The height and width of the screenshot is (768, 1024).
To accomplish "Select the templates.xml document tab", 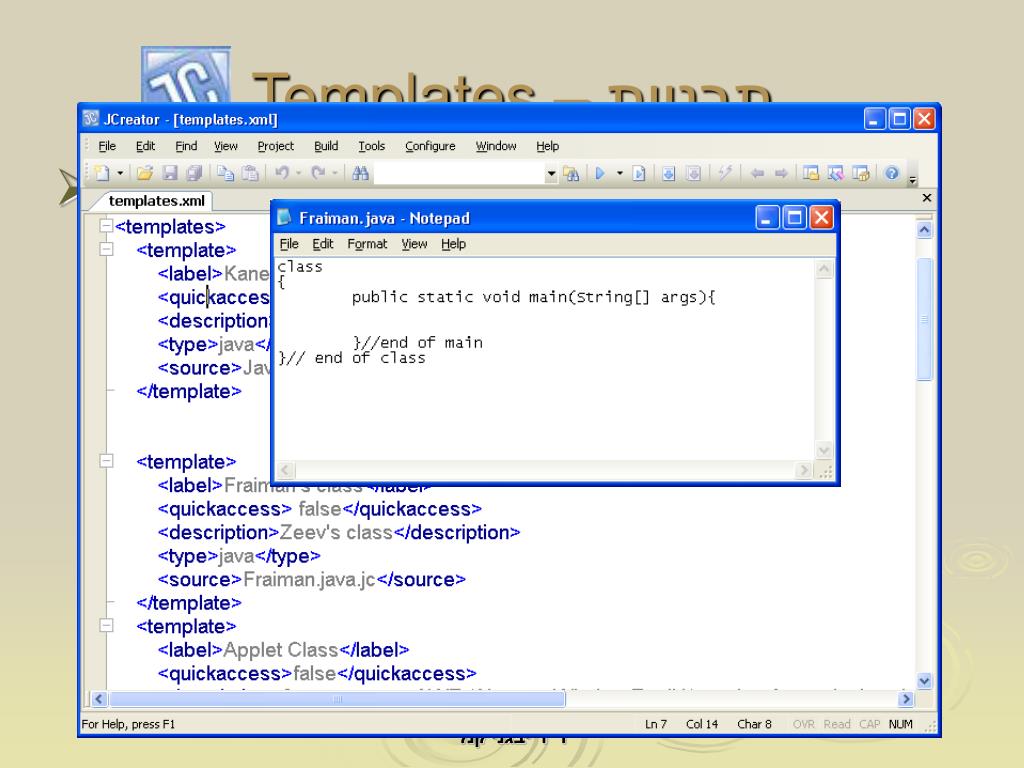I will tap(156, 200).
